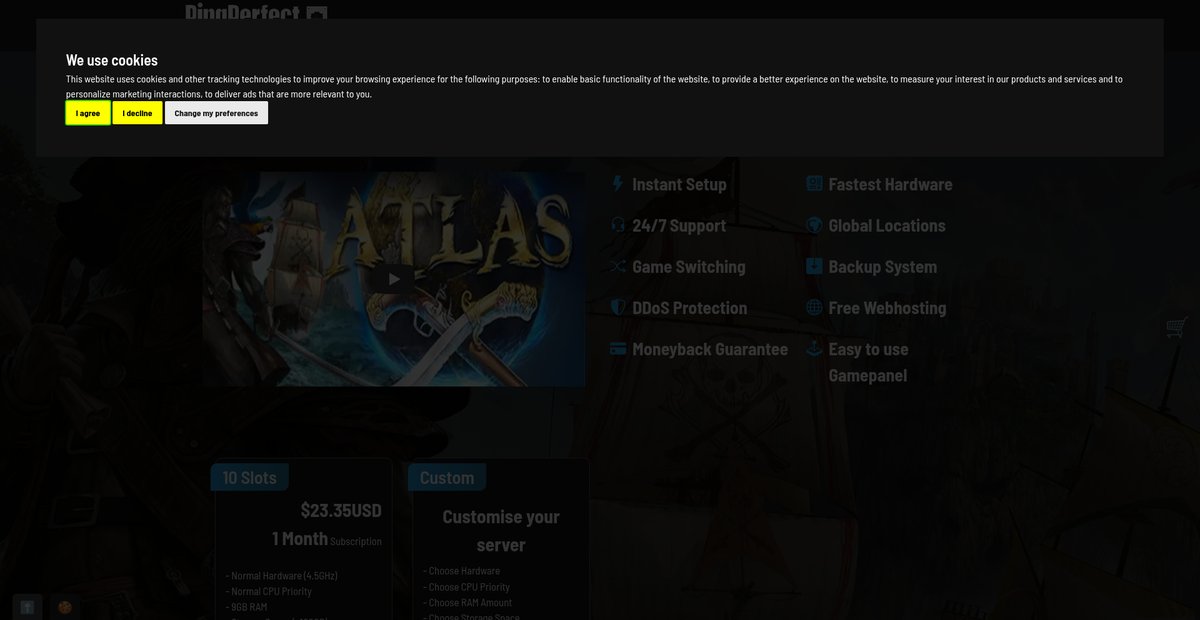
Task: Click the DDoS Protection label
Action: [690, 308]
